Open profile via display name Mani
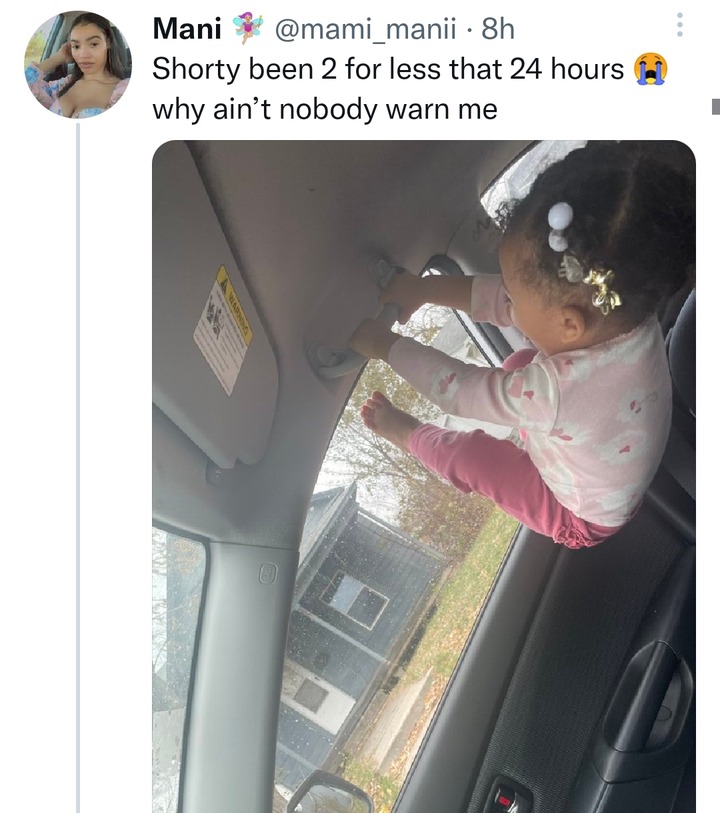The height and width of the screenshot is (813, 720). click(187, 29)
